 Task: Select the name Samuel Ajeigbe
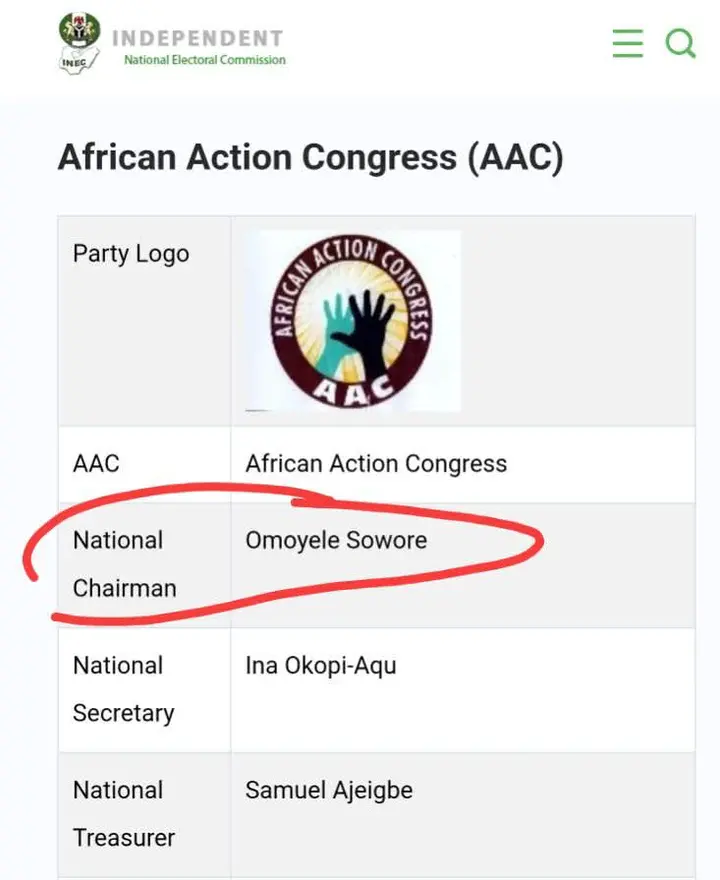329,790
